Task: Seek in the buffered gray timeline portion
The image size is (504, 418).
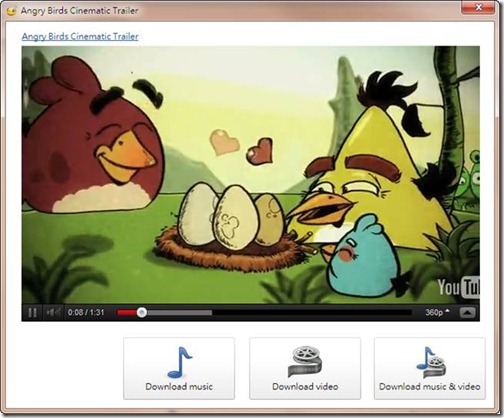Action: tap(179, 313)
